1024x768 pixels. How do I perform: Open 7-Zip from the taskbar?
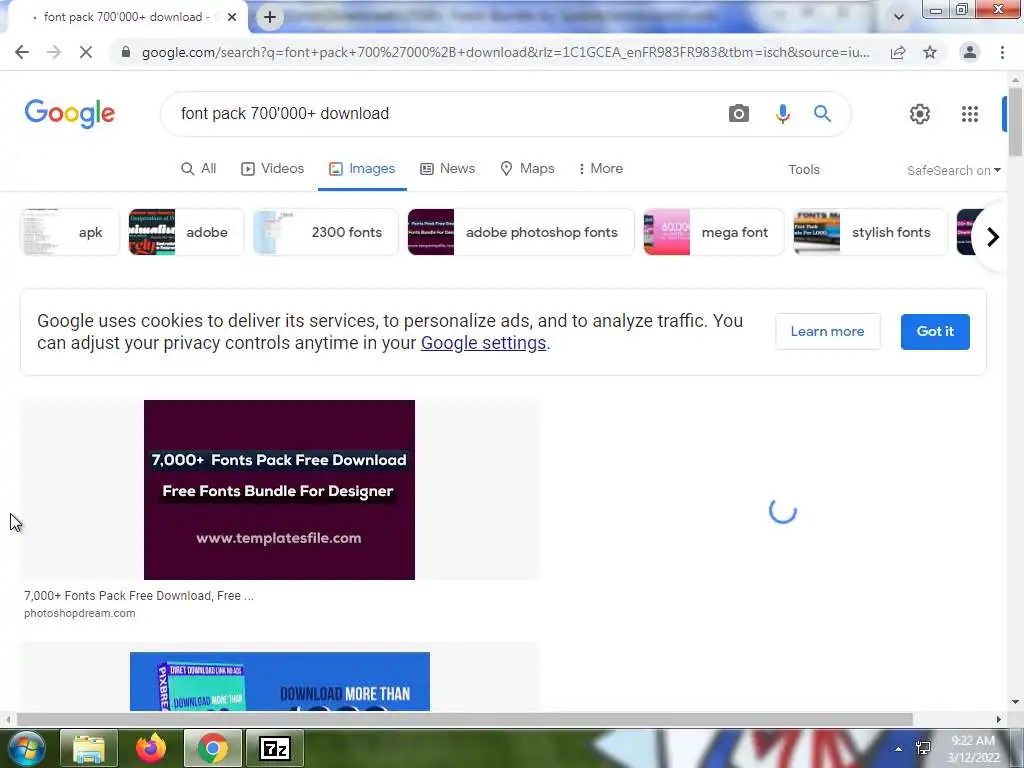(x=274, y=748)
